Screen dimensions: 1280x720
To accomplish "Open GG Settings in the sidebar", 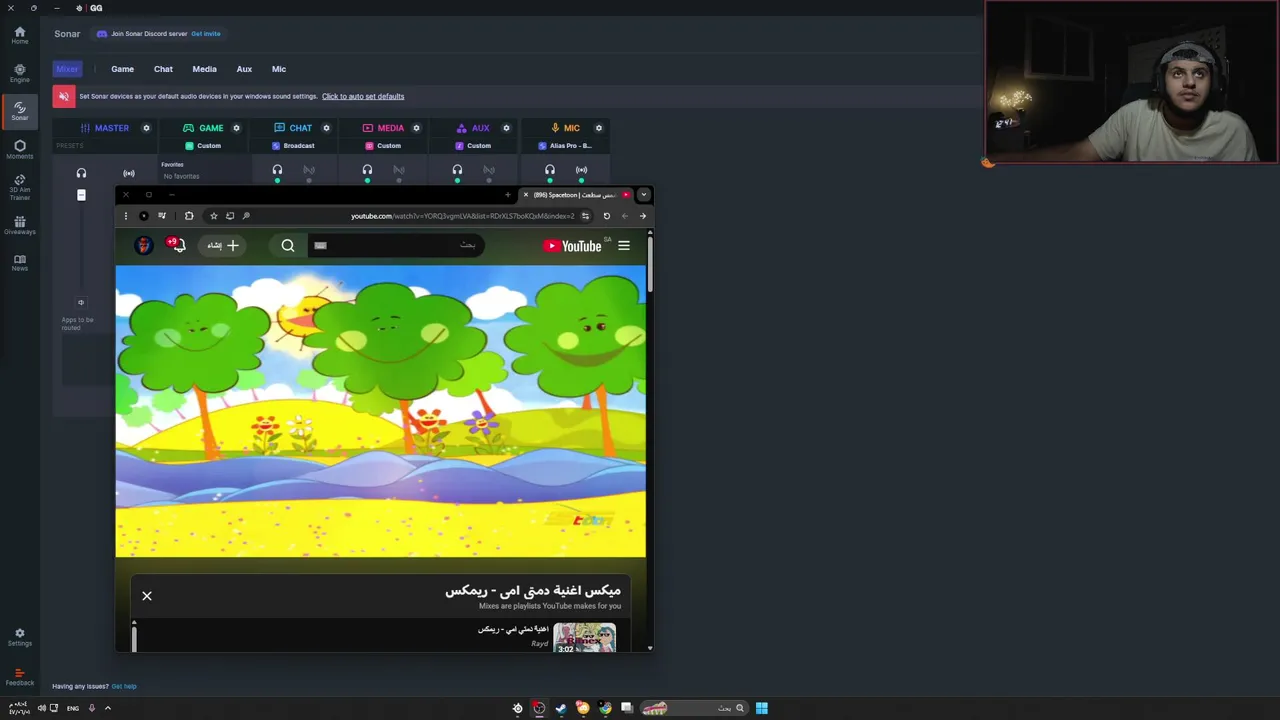I will pyautogui.click(x=19, y=637).
